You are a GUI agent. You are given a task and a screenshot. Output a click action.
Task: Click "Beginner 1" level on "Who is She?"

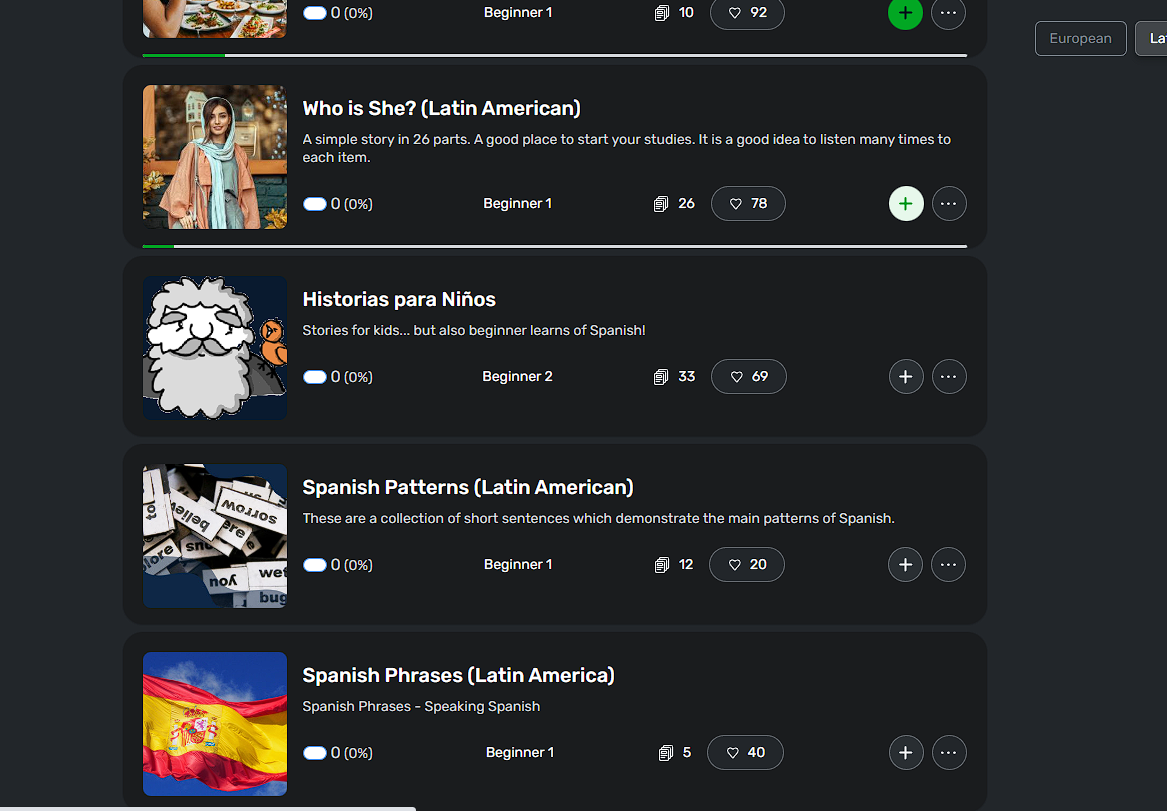[517, 204]
